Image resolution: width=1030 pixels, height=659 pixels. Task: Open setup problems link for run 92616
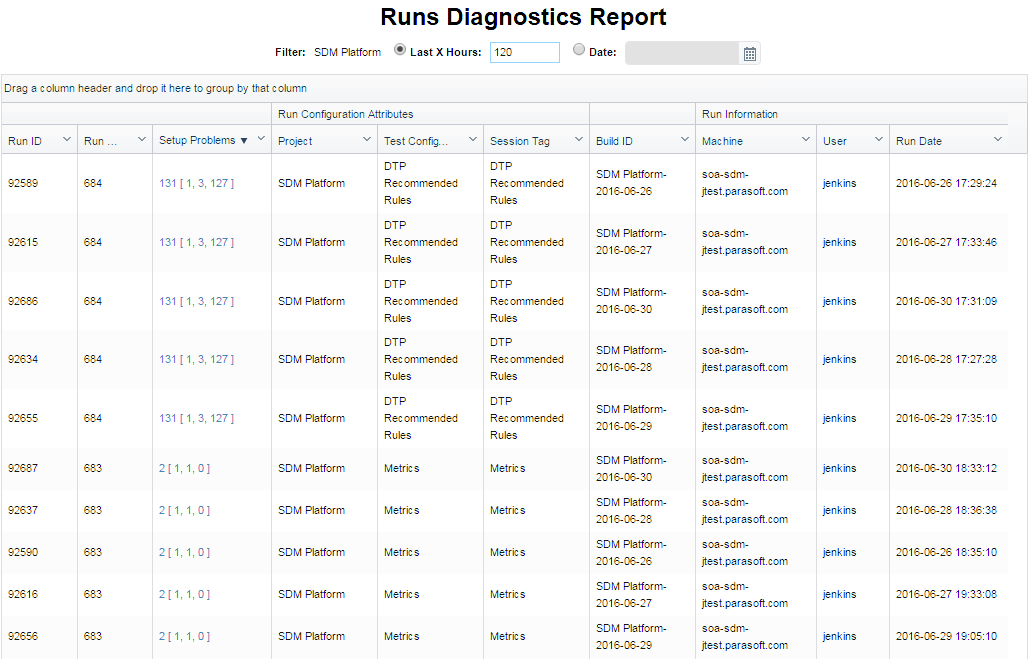[185, 595]
